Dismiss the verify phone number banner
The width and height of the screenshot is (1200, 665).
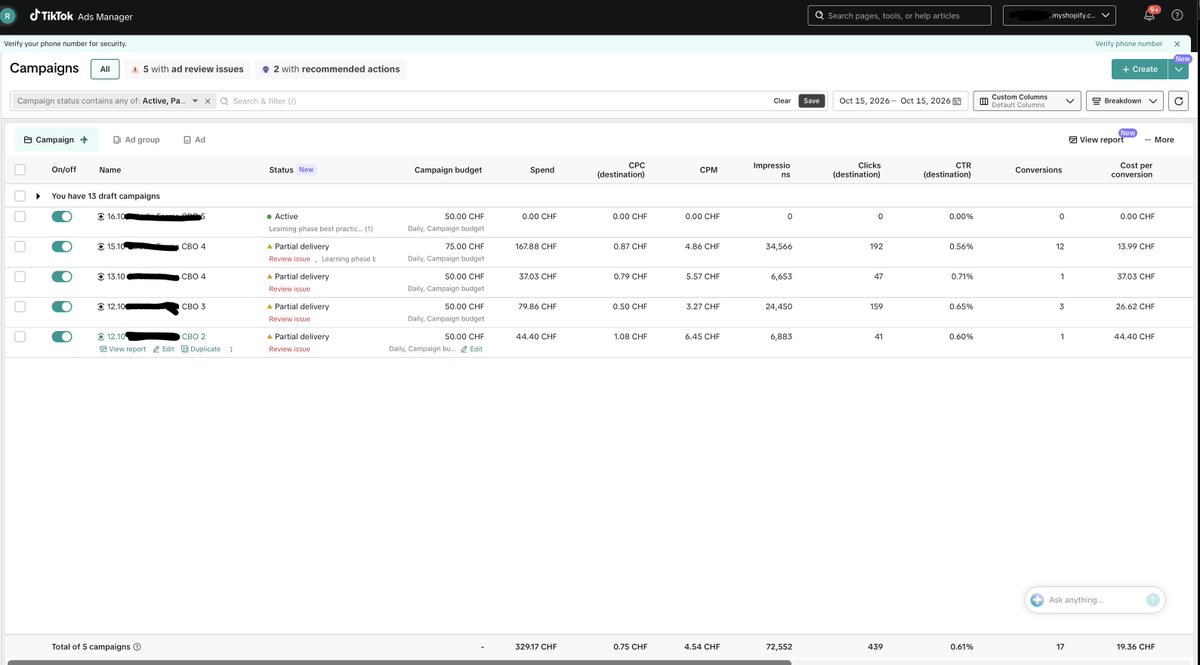1176,44
